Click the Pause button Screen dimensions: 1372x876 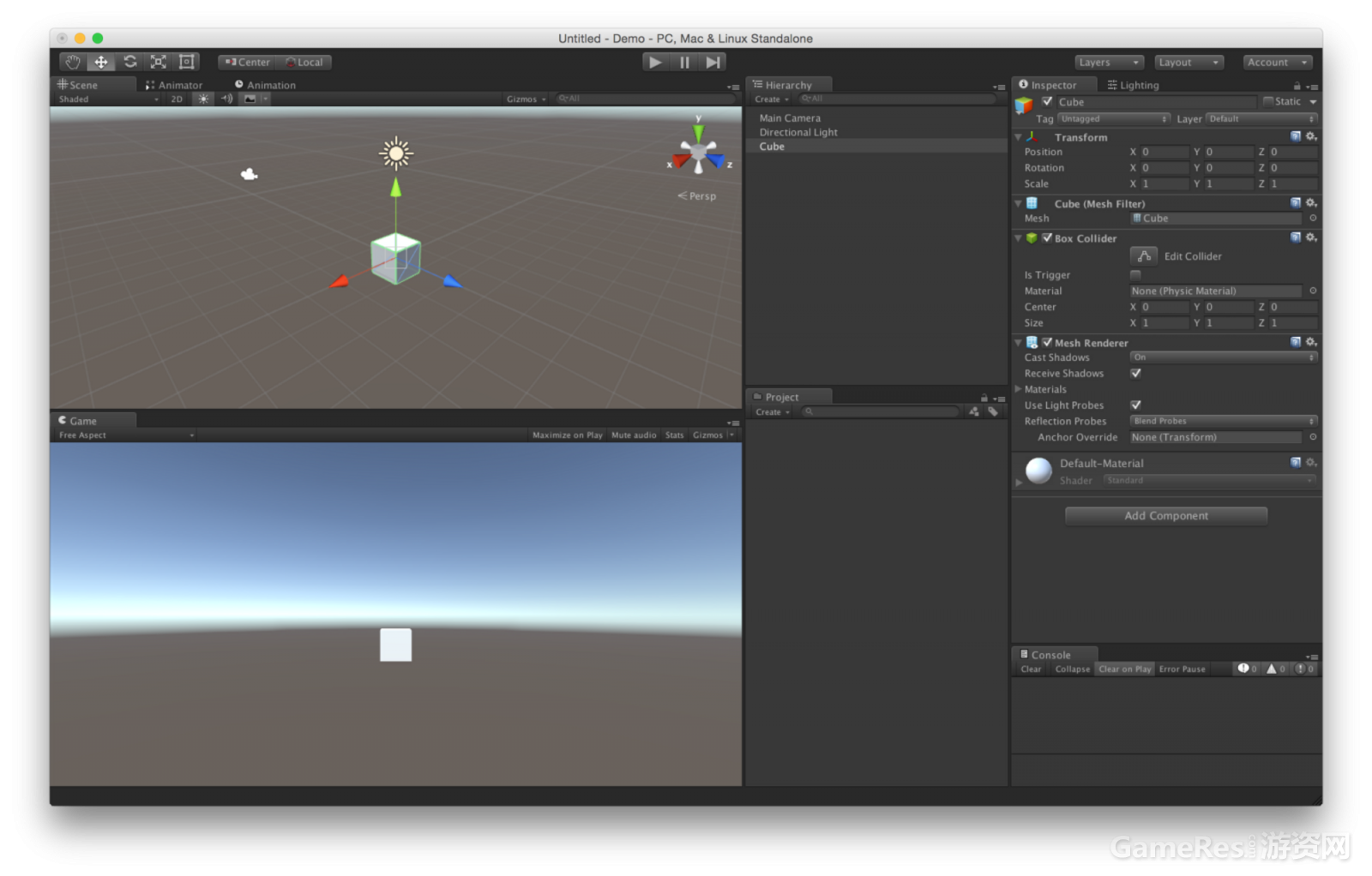pyautogui.click(x=684, y=62)
